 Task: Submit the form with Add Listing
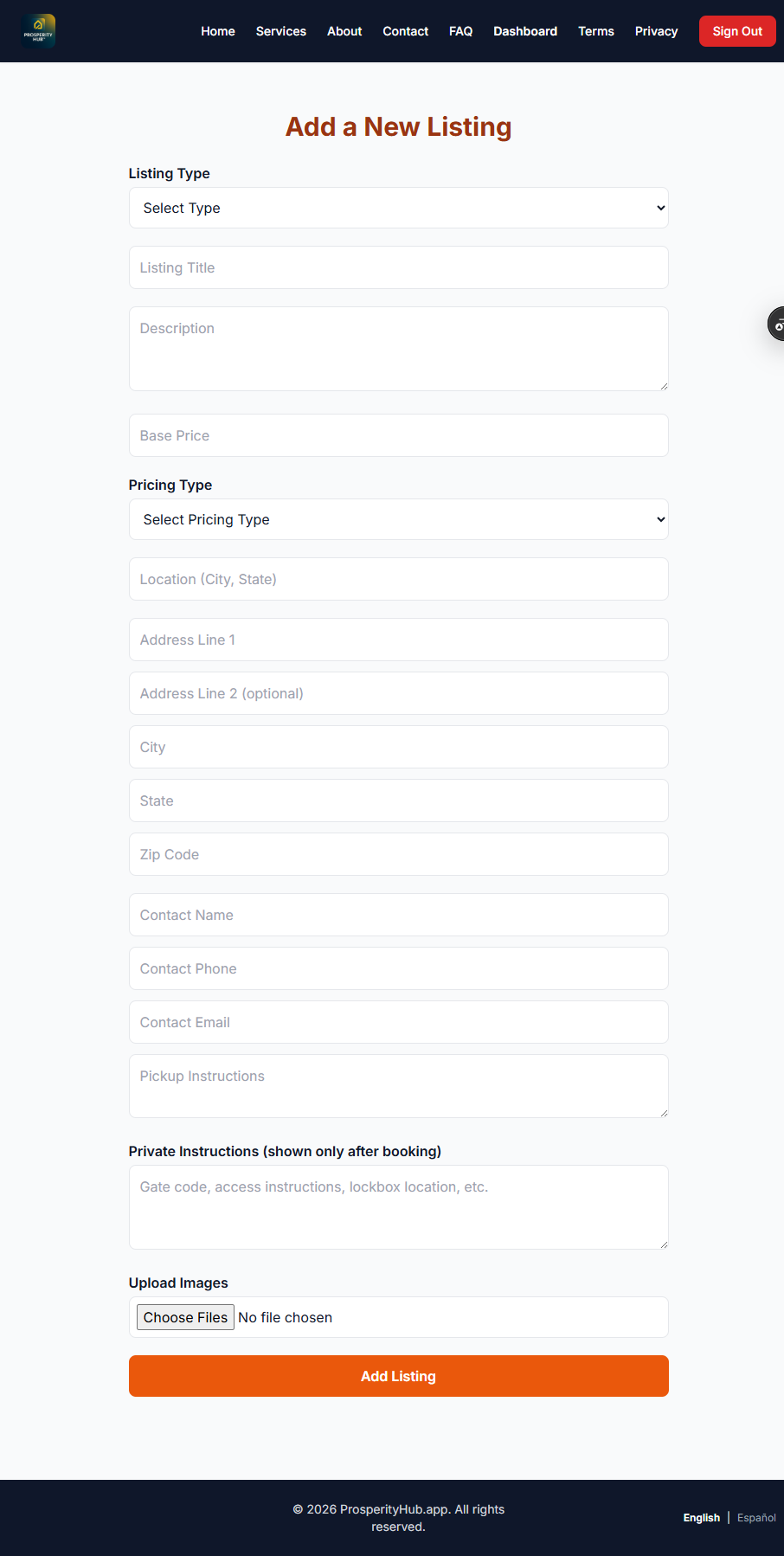[398, 1376]
